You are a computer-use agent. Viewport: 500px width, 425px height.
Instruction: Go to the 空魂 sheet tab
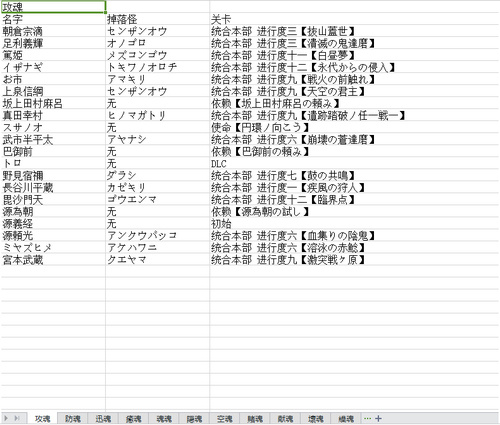[x=225, y=419]
